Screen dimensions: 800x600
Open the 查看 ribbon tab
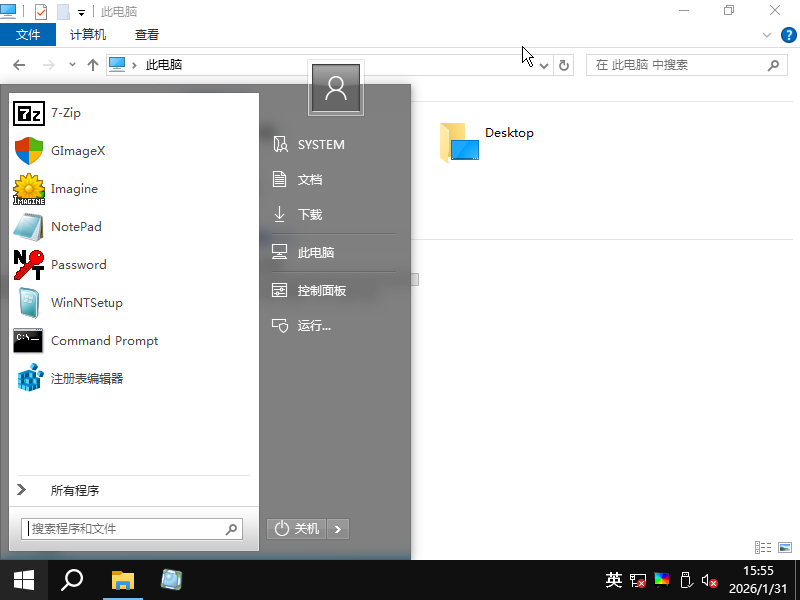pyautogui.click(x=147, y=34)
